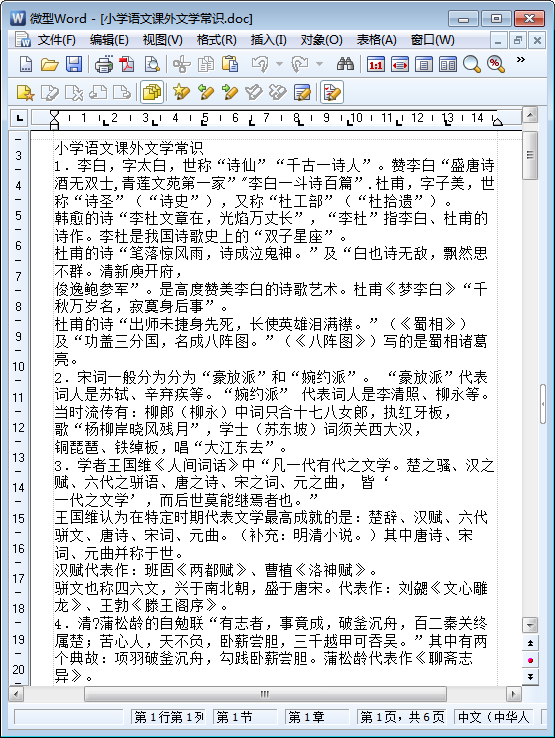Click status bar '第 1 行第 1 列'

[x=169, y=717]
